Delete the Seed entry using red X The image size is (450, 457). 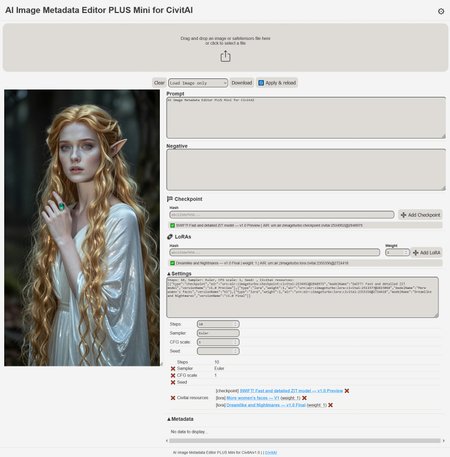coord(173,382)
